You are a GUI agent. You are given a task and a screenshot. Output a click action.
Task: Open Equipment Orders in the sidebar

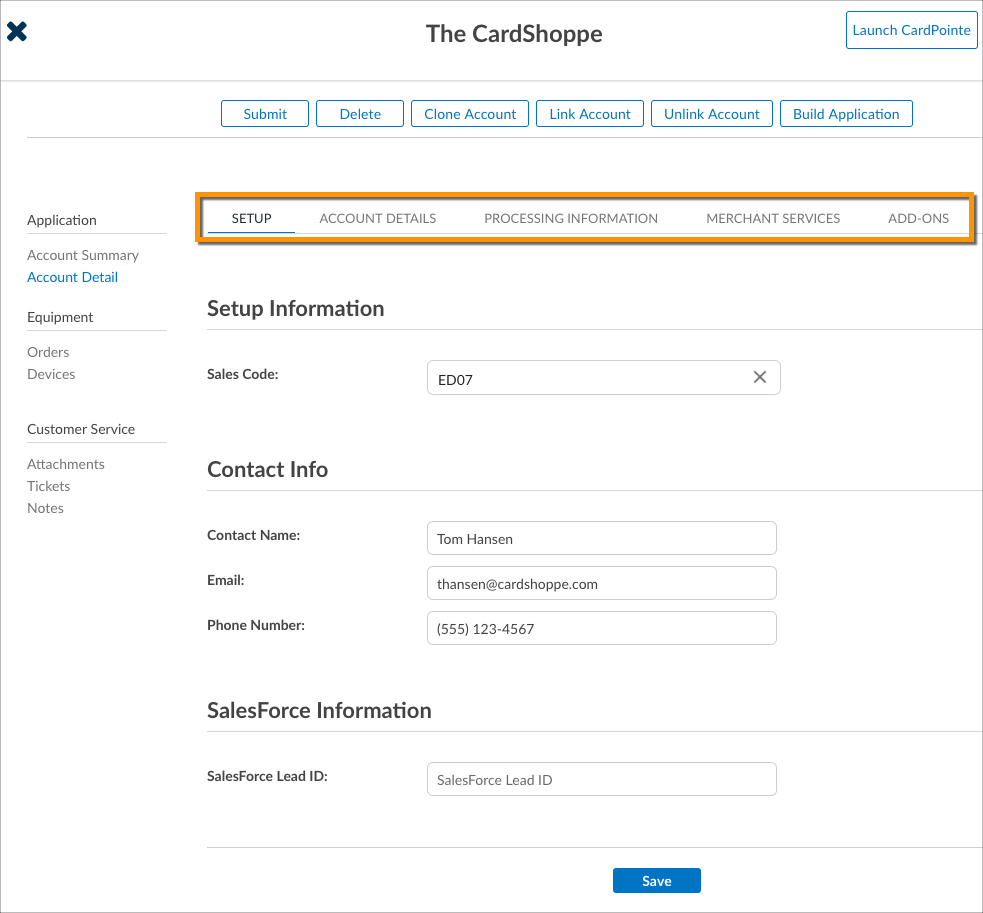click(48, 352)
